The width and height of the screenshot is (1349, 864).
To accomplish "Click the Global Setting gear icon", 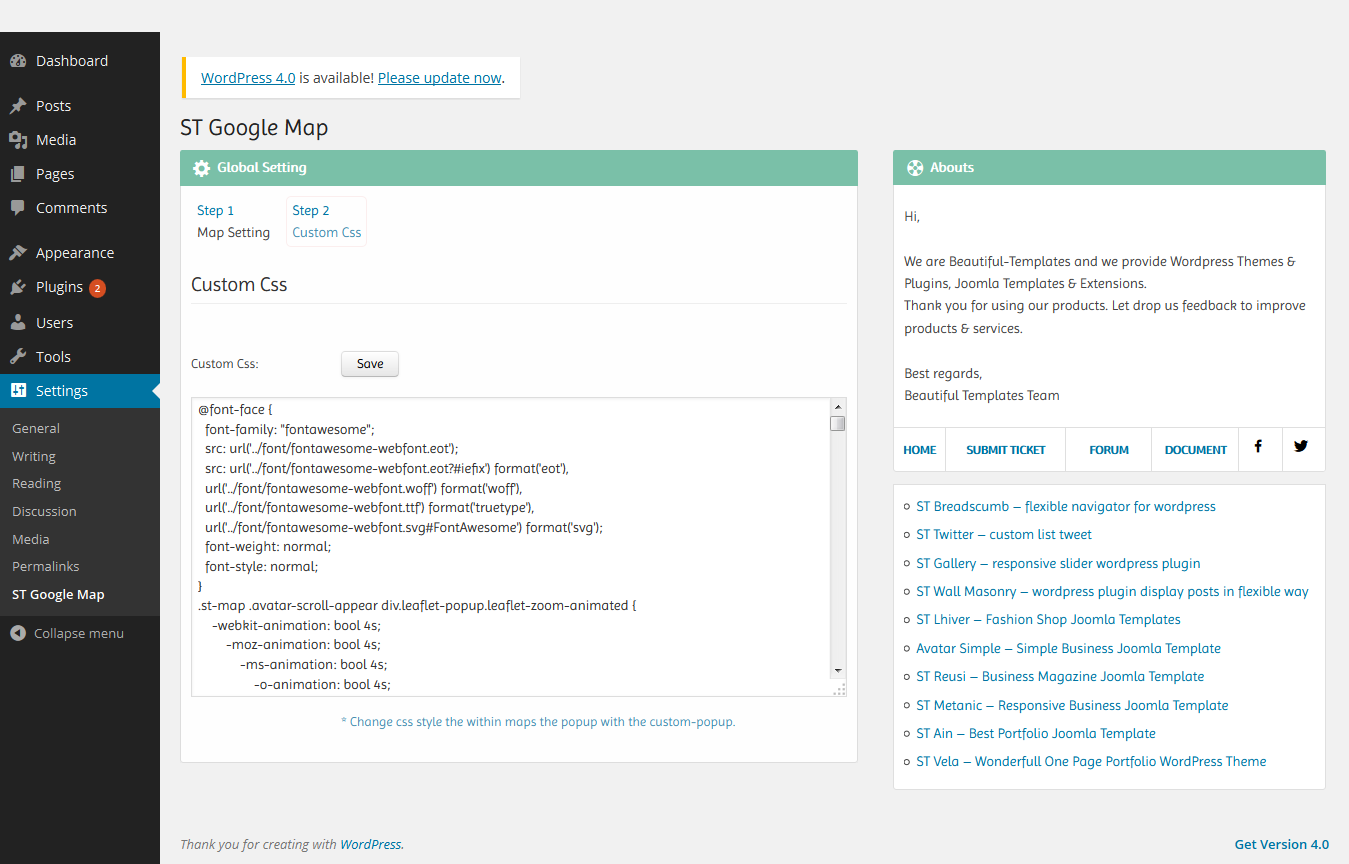I will 201,168.
